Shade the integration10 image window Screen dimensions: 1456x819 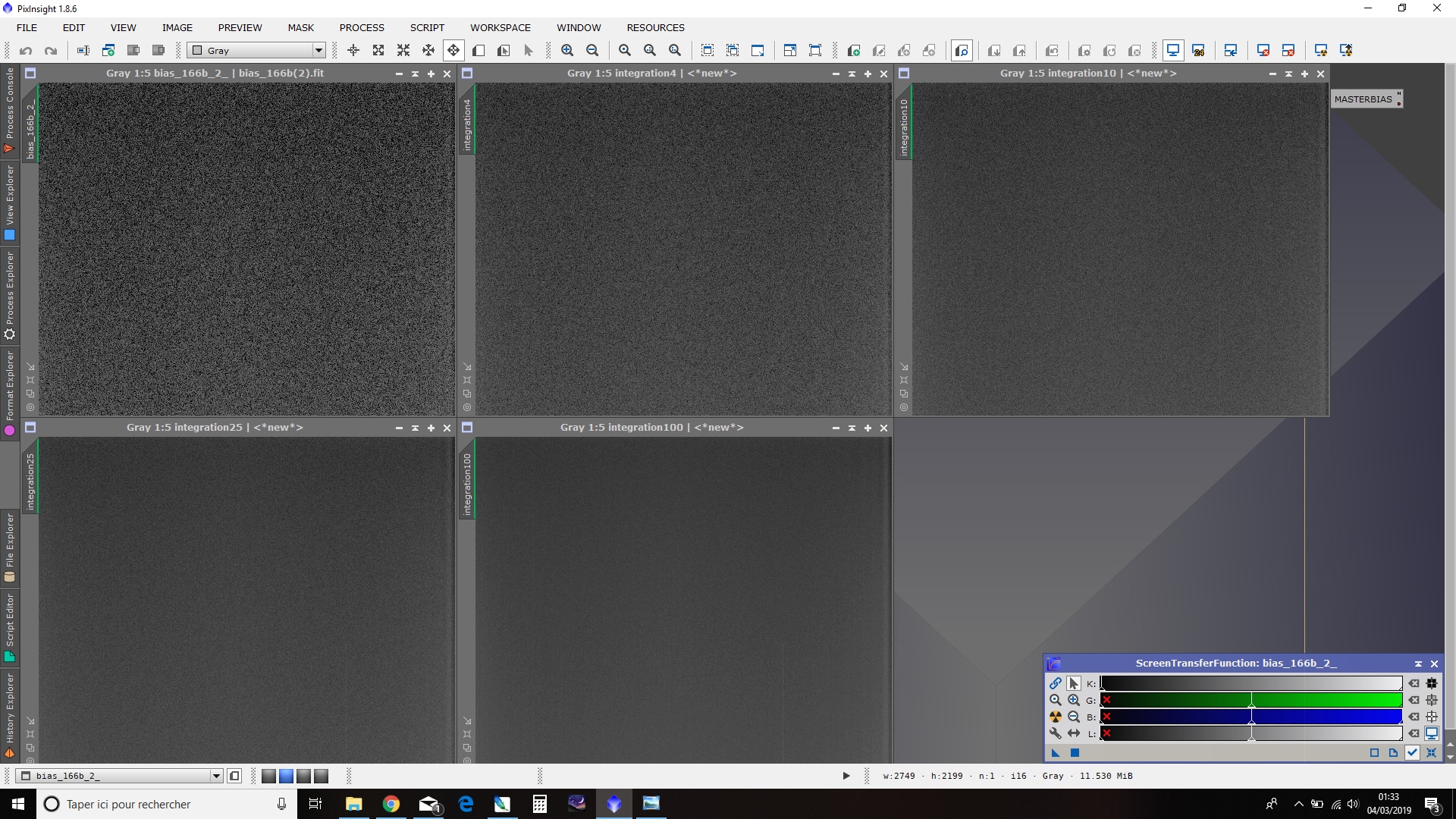pyautogui.click(x=1288, y=74)
